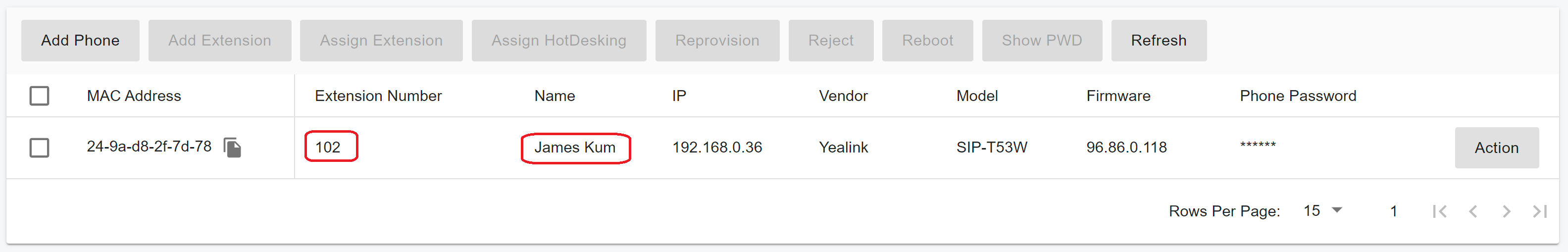Click Assign Extension in the toolbar

tap(381, 40)
